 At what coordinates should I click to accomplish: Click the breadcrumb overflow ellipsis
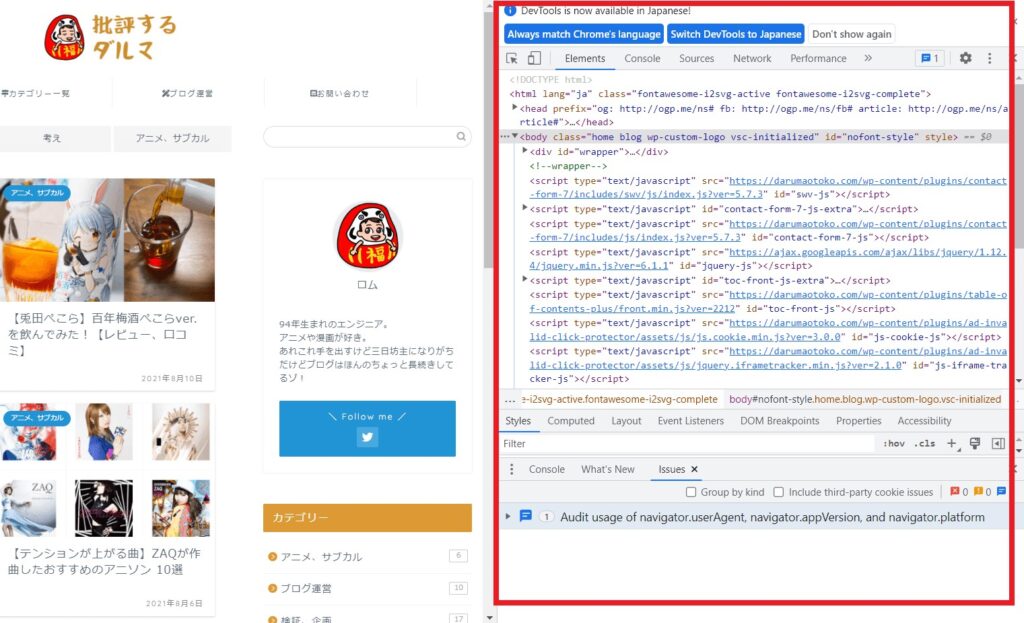(510, 399)
